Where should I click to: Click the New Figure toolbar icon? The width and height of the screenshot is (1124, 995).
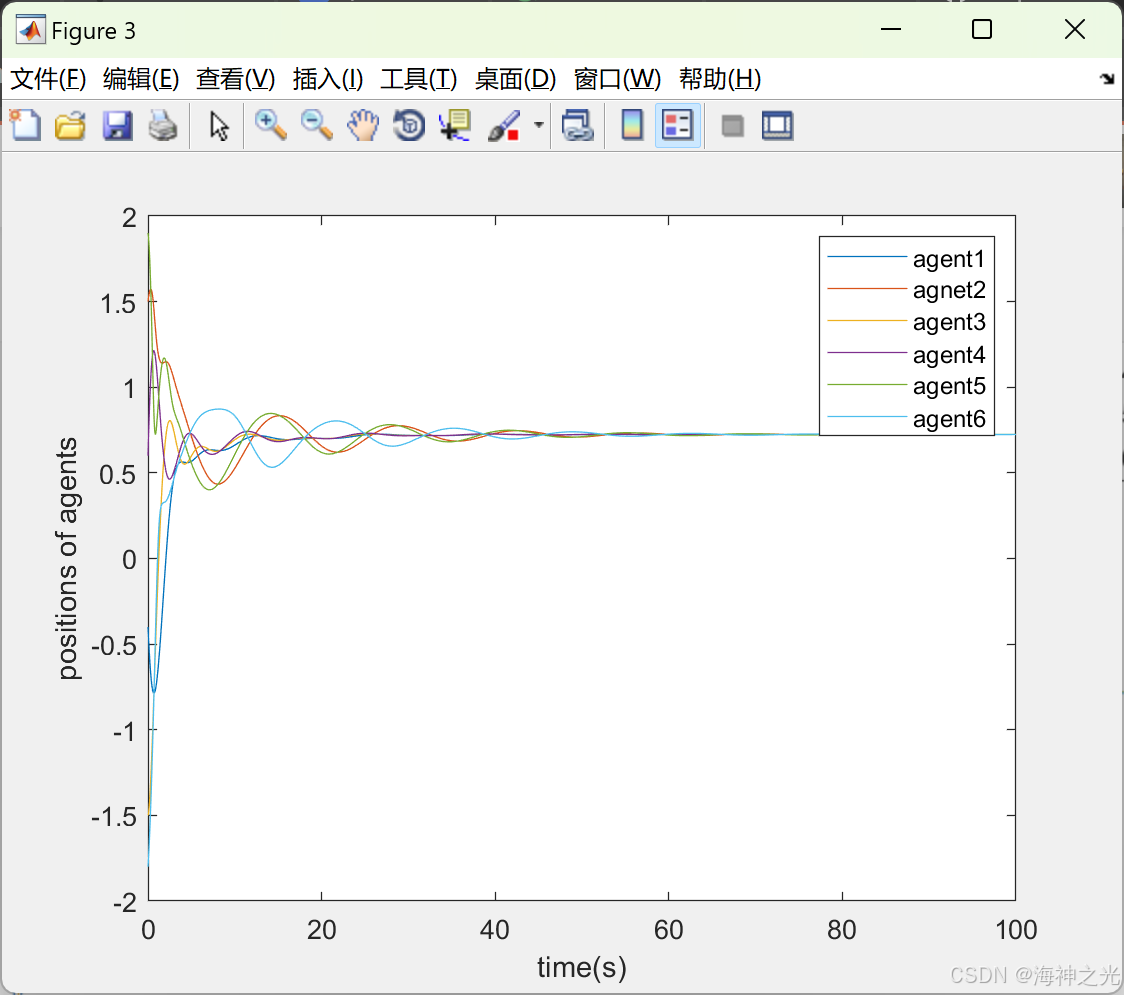tap(25, 125)
